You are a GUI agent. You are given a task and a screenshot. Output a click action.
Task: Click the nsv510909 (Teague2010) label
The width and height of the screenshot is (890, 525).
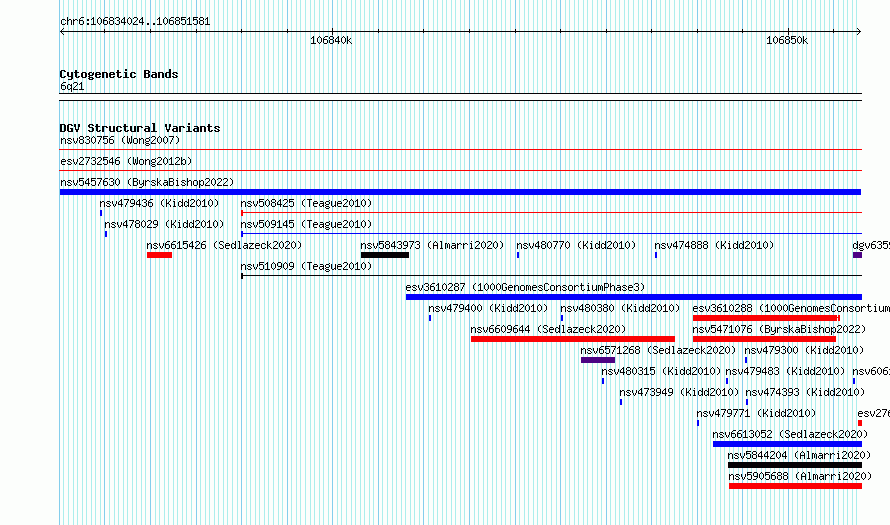306,266
